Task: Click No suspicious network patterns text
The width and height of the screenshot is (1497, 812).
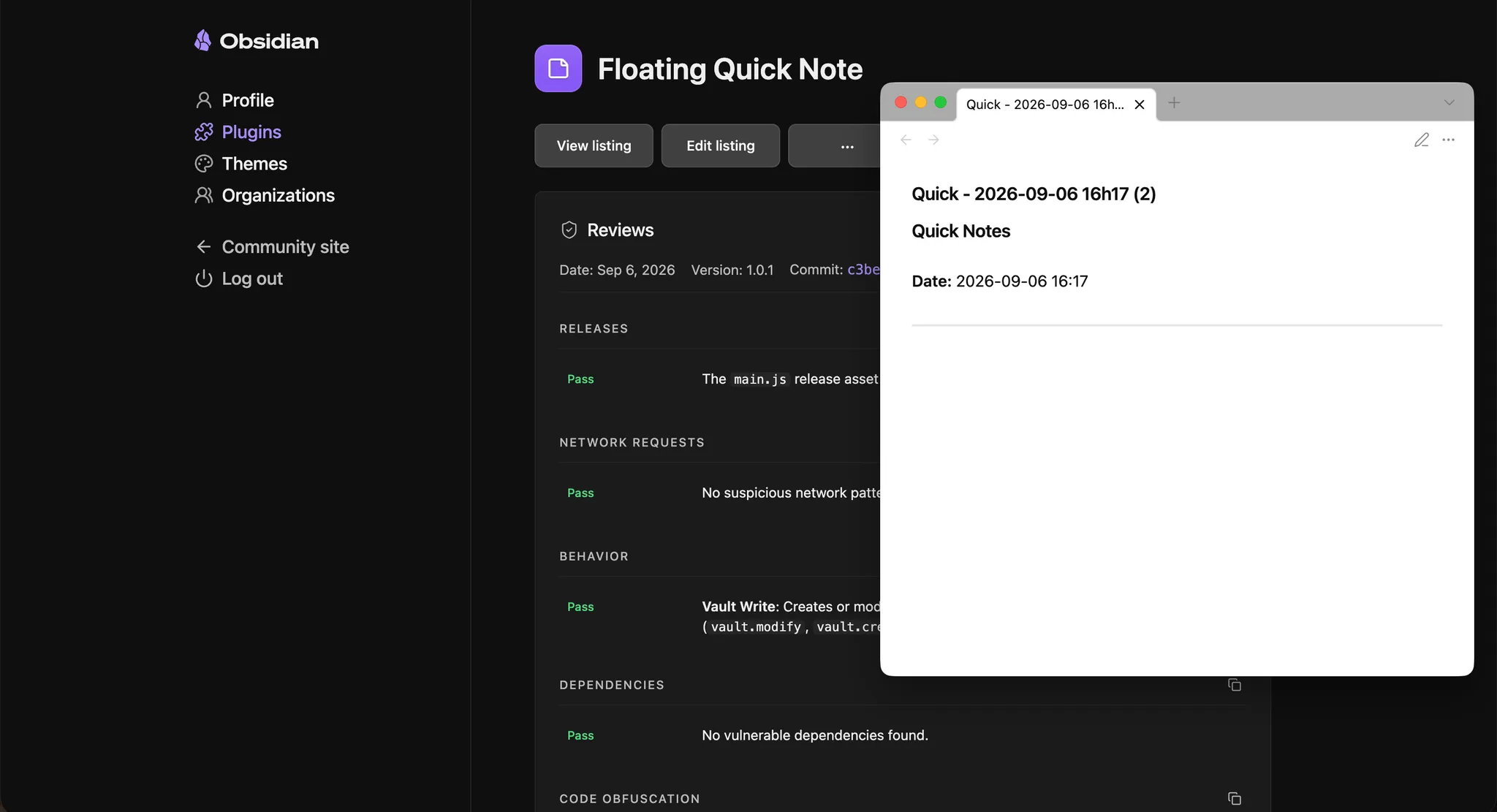Action: pyautogui.click(x=791, y=493)
